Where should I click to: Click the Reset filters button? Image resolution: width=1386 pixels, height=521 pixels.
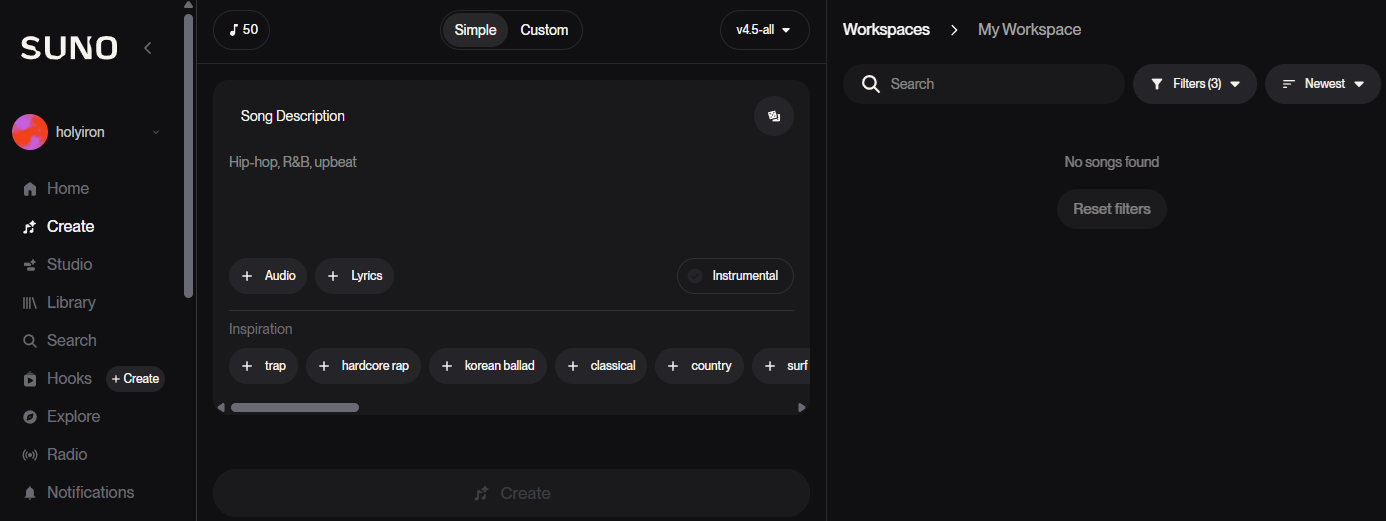click(1111, 209)
